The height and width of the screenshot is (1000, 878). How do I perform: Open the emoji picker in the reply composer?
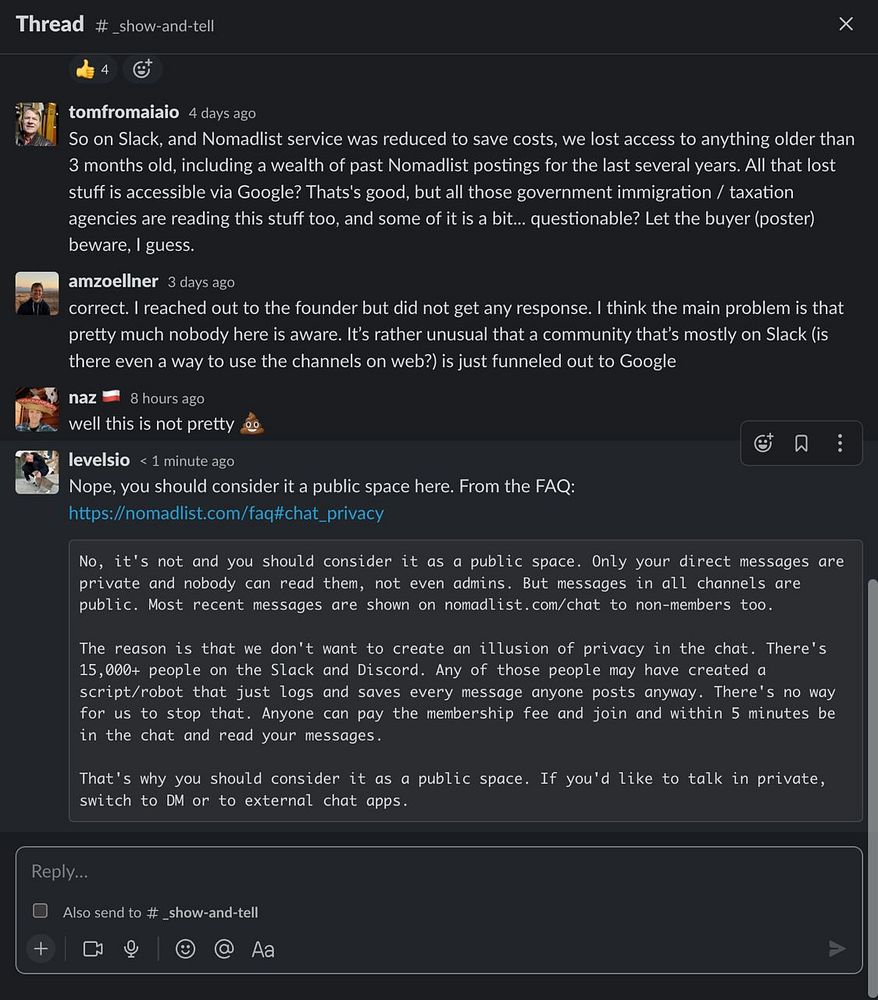[185, 949]
